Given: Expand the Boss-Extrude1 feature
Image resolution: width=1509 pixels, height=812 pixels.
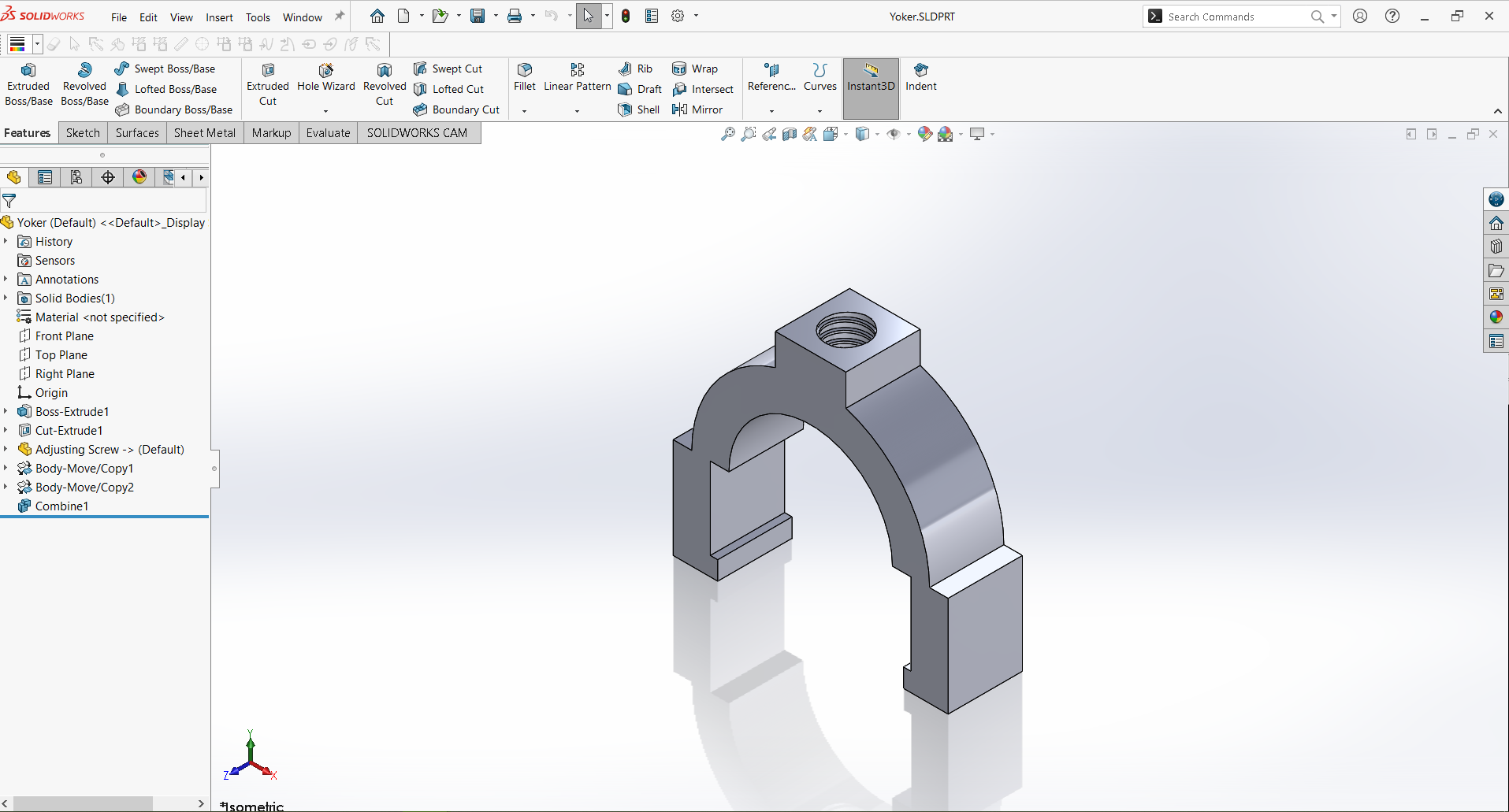Looking at the screenshot, I should [x=6, y=411].
